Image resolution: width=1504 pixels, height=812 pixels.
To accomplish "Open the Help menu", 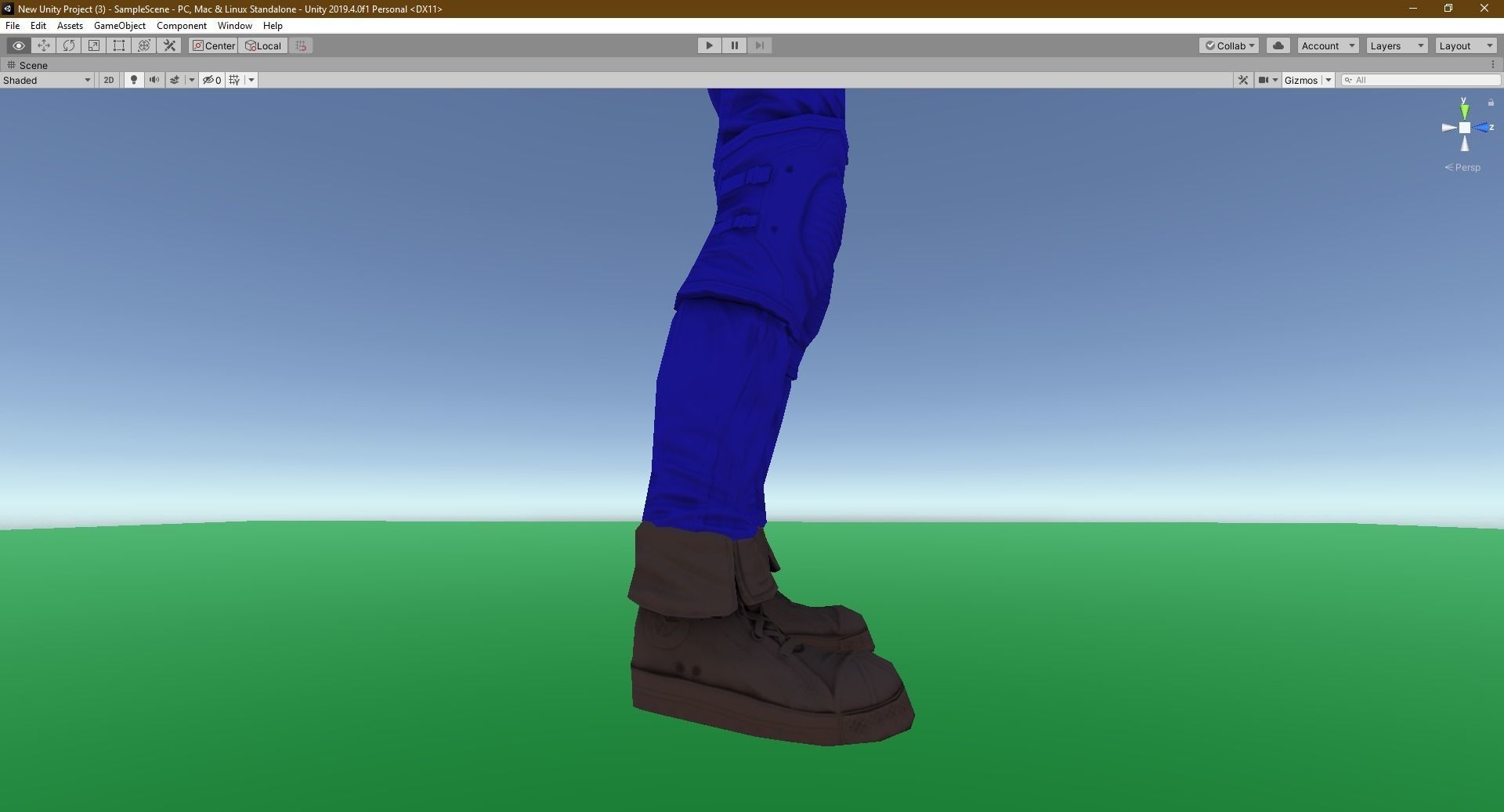I will coord(273,26).
